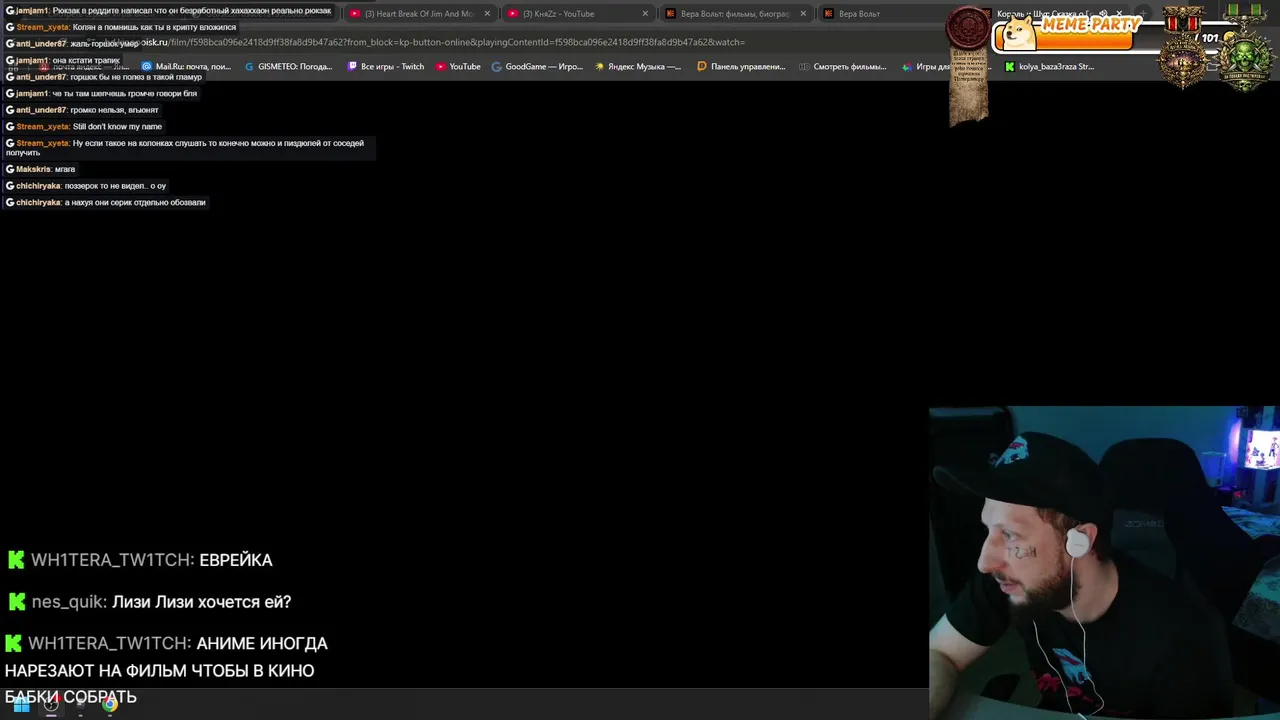1280x720 pixels.
Task: Click Stream_xyeta's 'Still don't know my name' message
Action: tap(84, 127)
